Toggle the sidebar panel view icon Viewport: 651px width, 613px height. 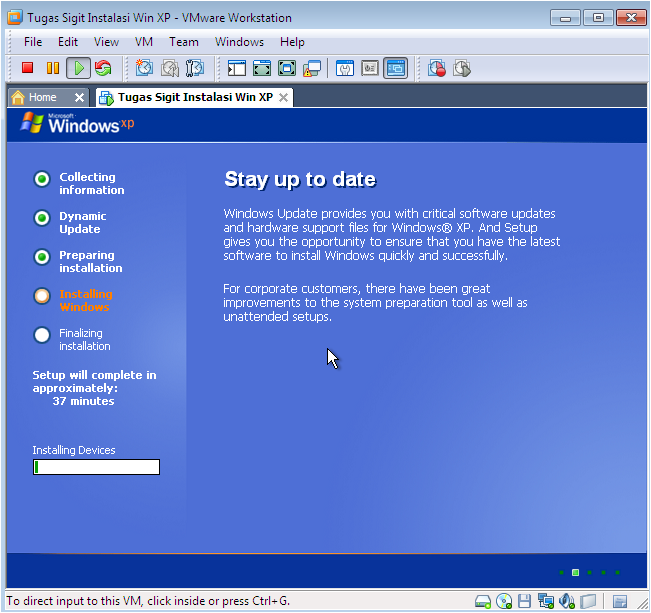coord(237,68)
